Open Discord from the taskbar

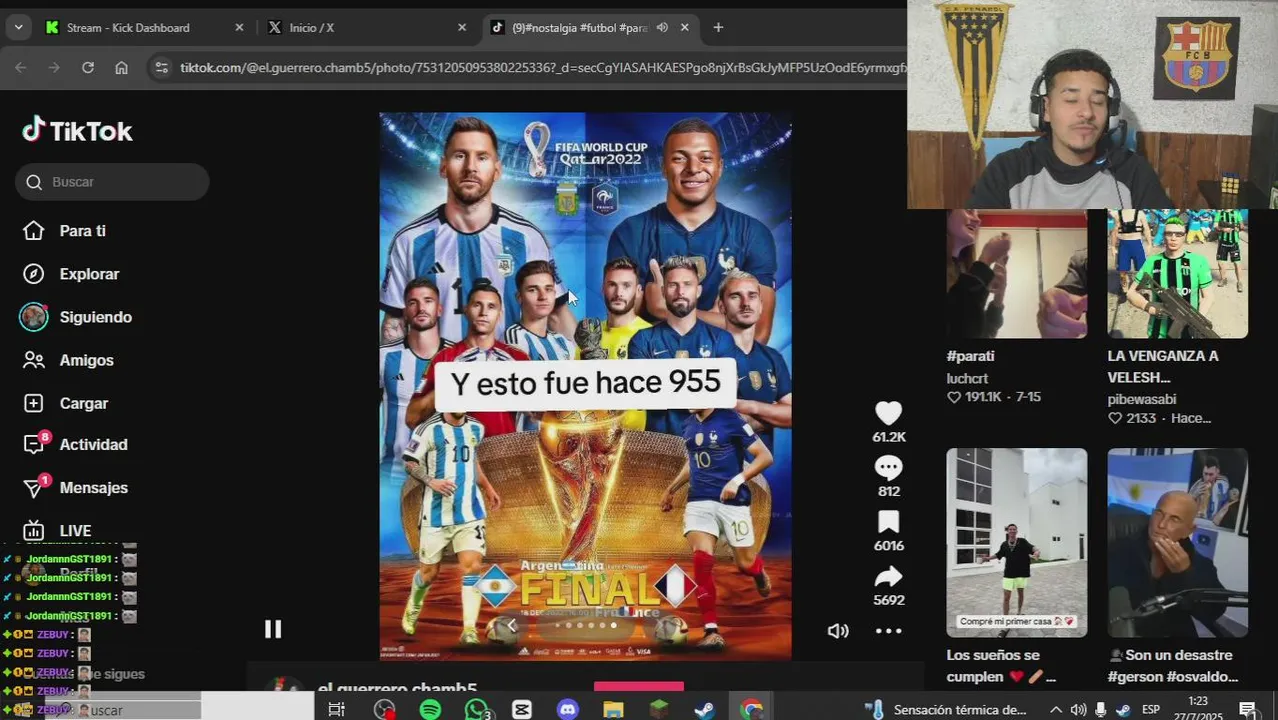click(568, 710)
